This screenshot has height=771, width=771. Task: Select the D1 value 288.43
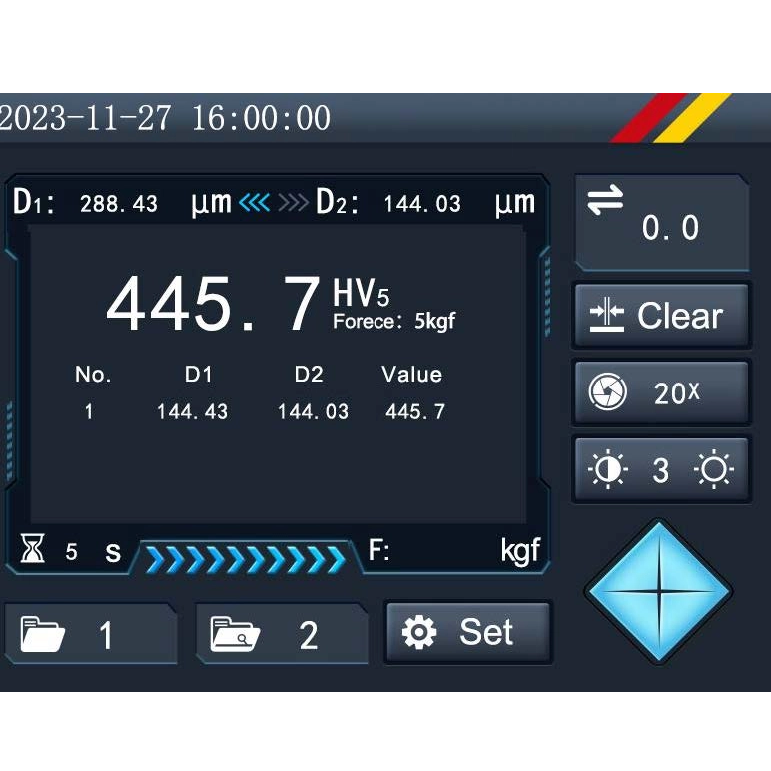point(118,204)
